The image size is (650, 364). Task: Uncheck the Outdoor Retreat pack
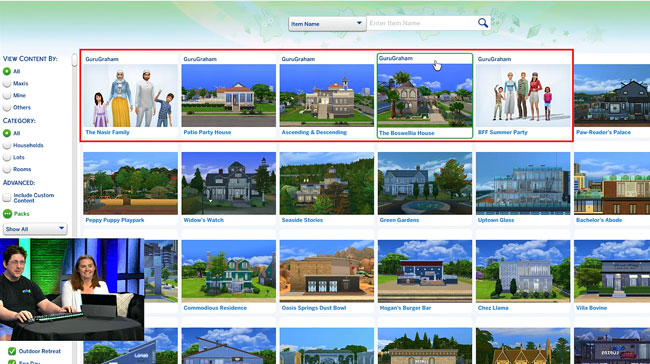pos(12,351)
